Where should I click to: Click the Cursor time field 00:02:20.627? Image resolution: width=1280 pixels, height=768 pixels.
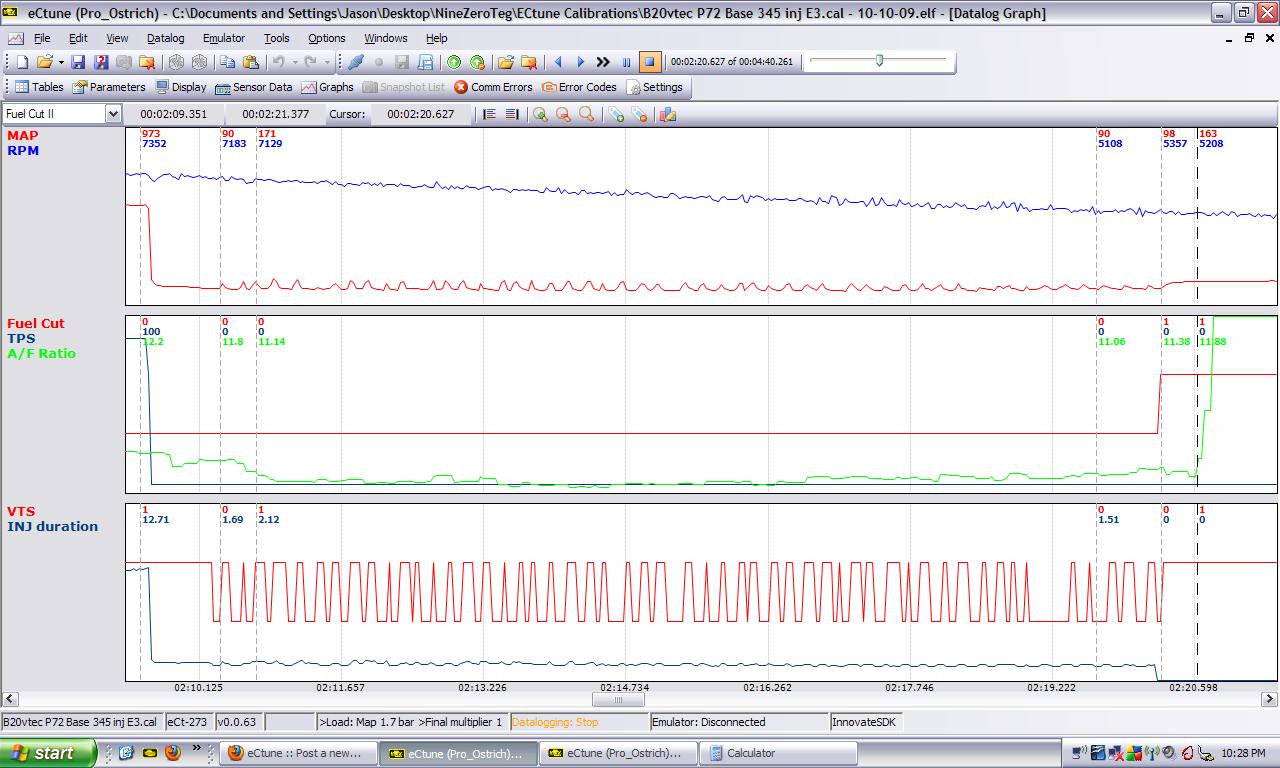tap(421, 114)
